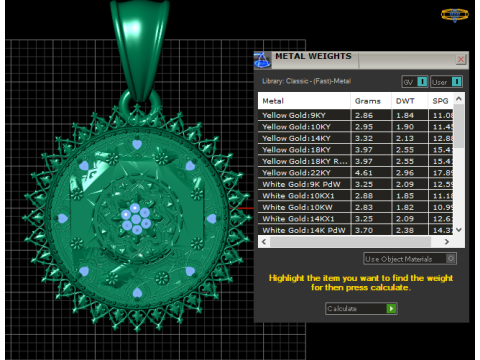Click the metal list down arrow
Screen dimensions: 480x360
[x=459, y=230]
